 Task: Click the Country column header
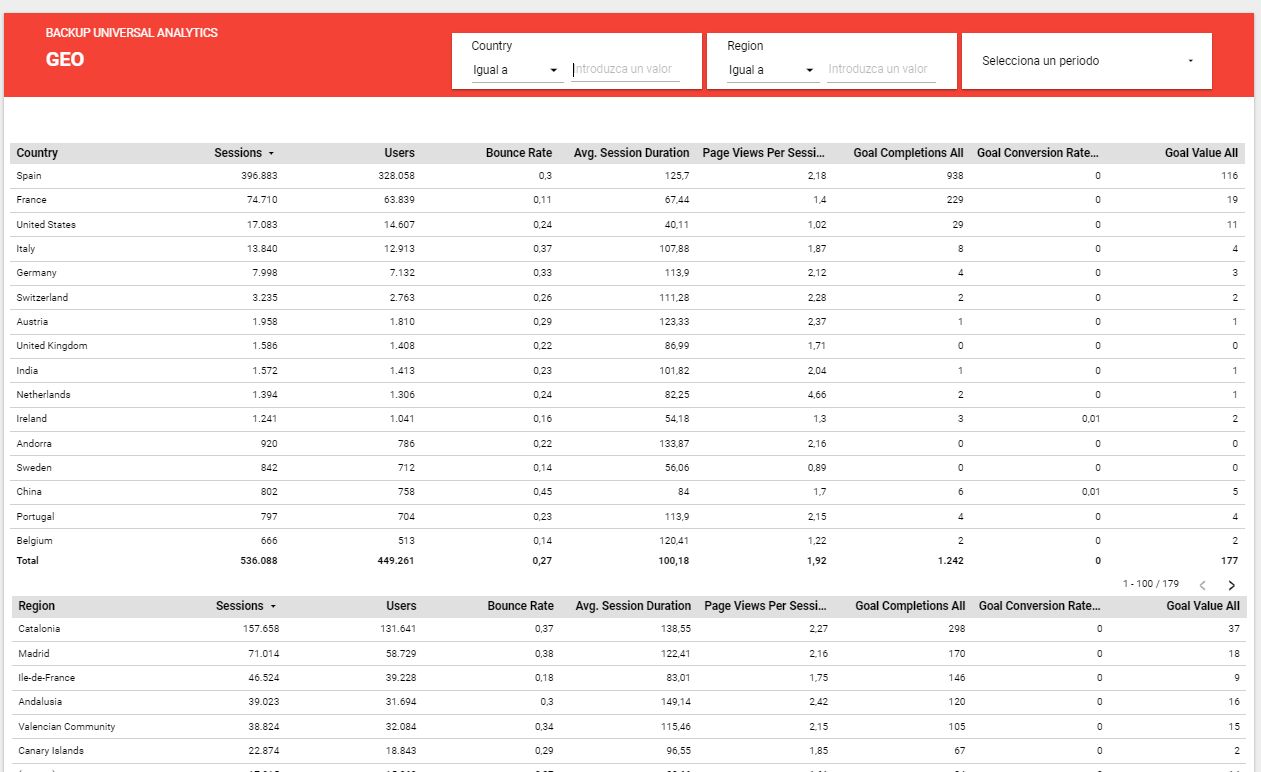[x=37, y=153]
